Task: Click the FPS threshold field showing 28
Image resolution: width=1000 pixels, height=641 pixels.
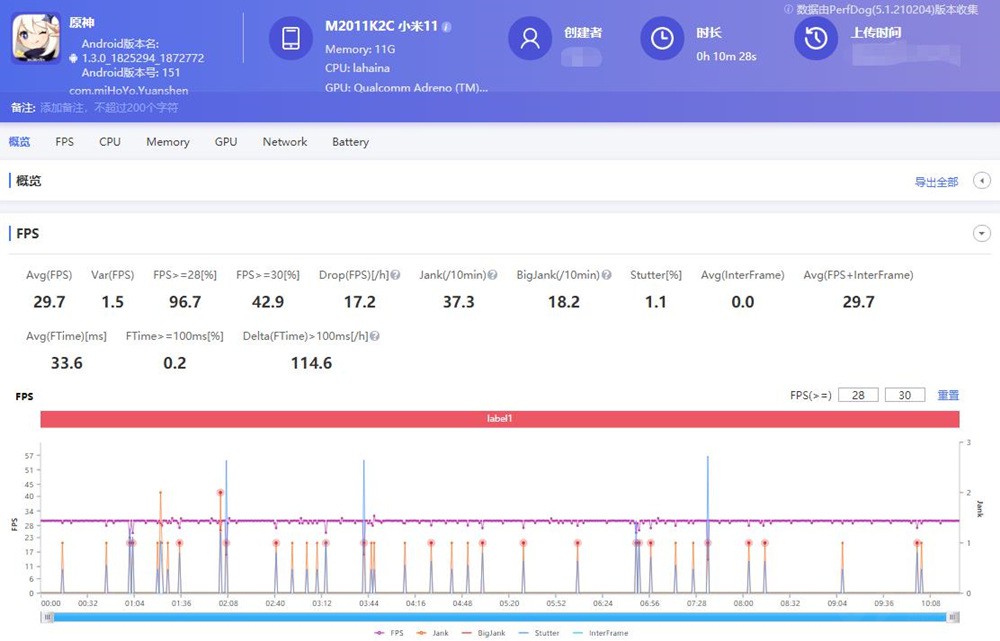Action: 858,395
